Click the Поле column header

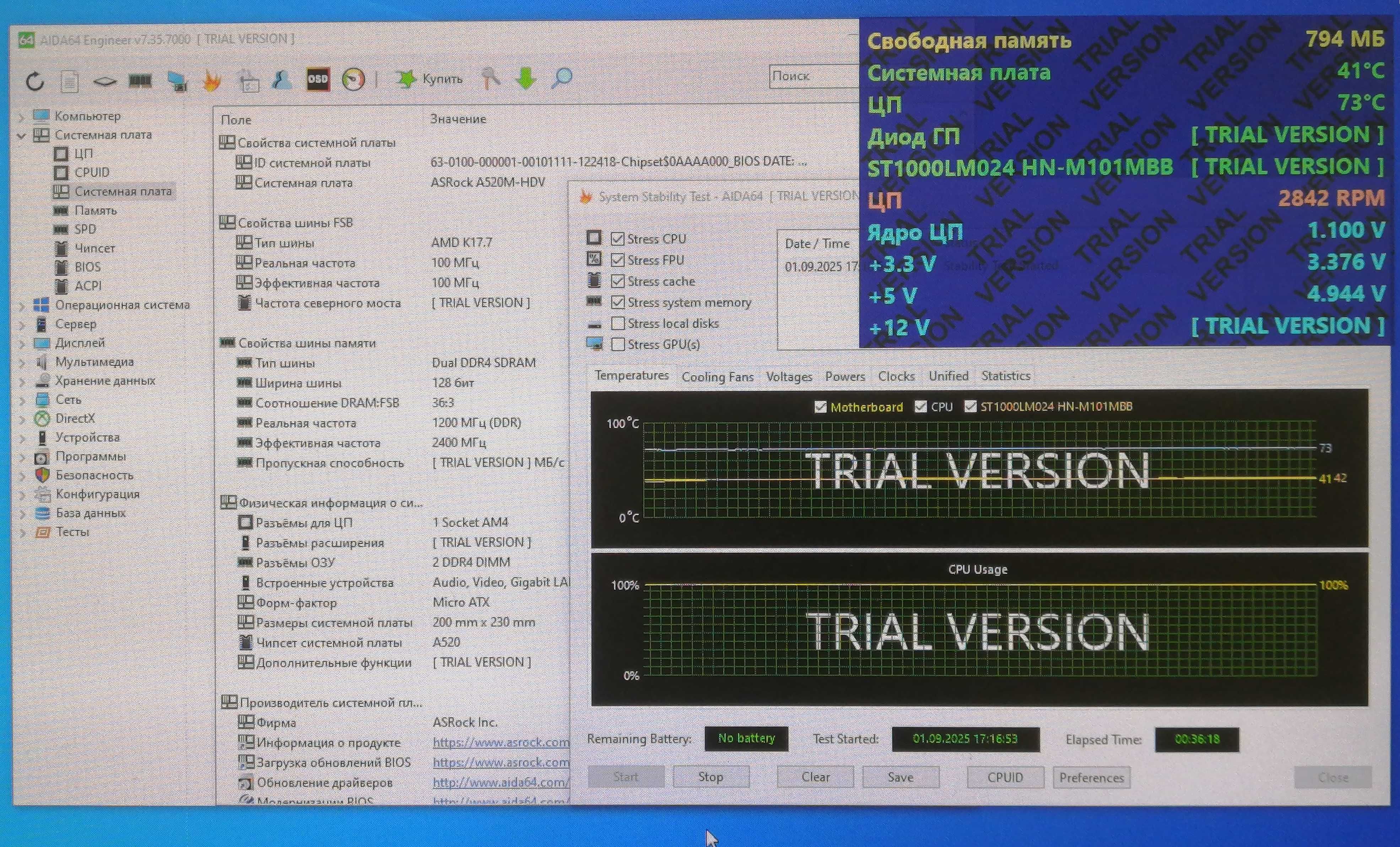(236, 120)
